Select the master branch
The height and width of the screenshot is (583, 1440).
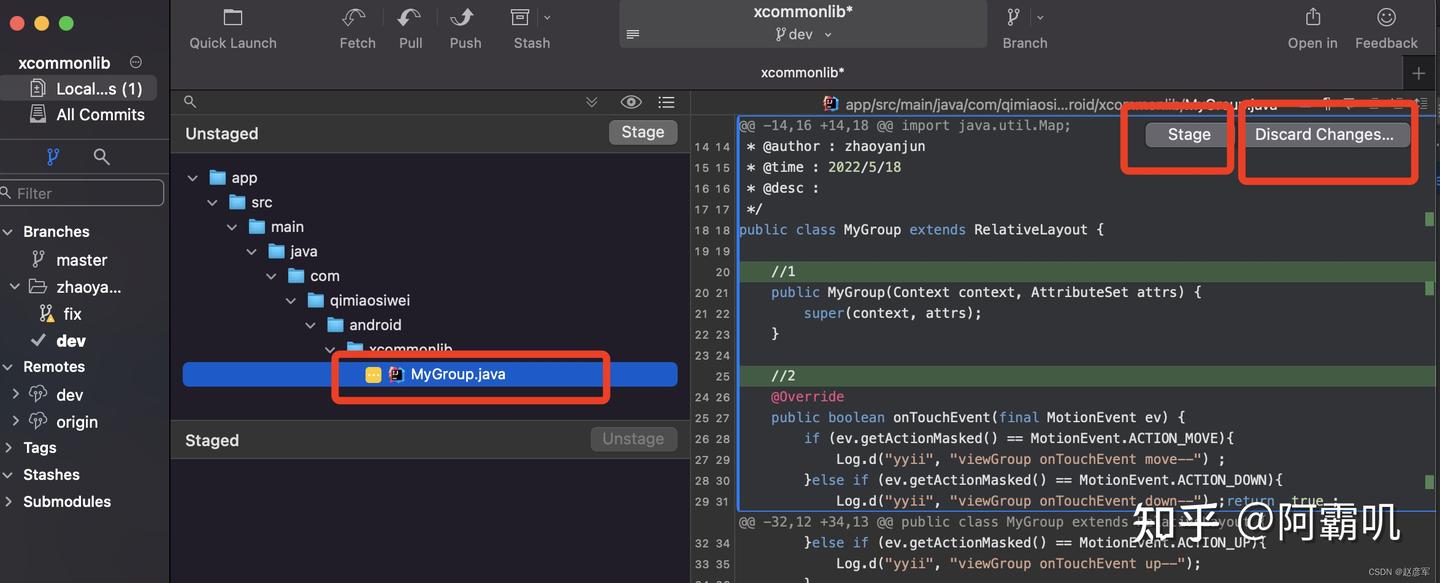(x=82, y=260)
